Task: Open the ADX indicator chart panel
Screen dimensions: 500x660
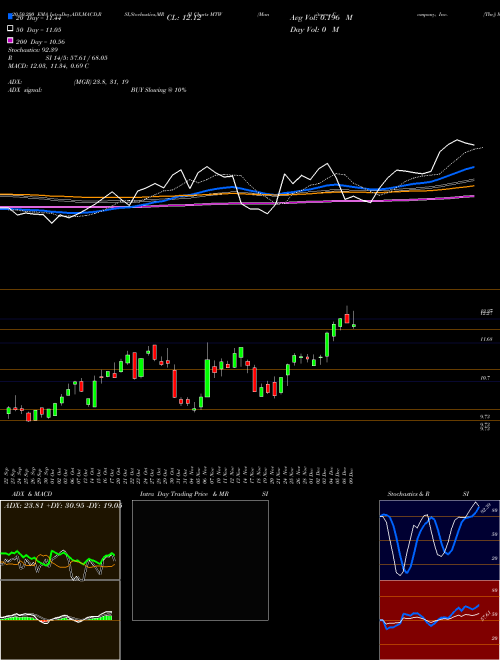Action: tap(60, 540)
